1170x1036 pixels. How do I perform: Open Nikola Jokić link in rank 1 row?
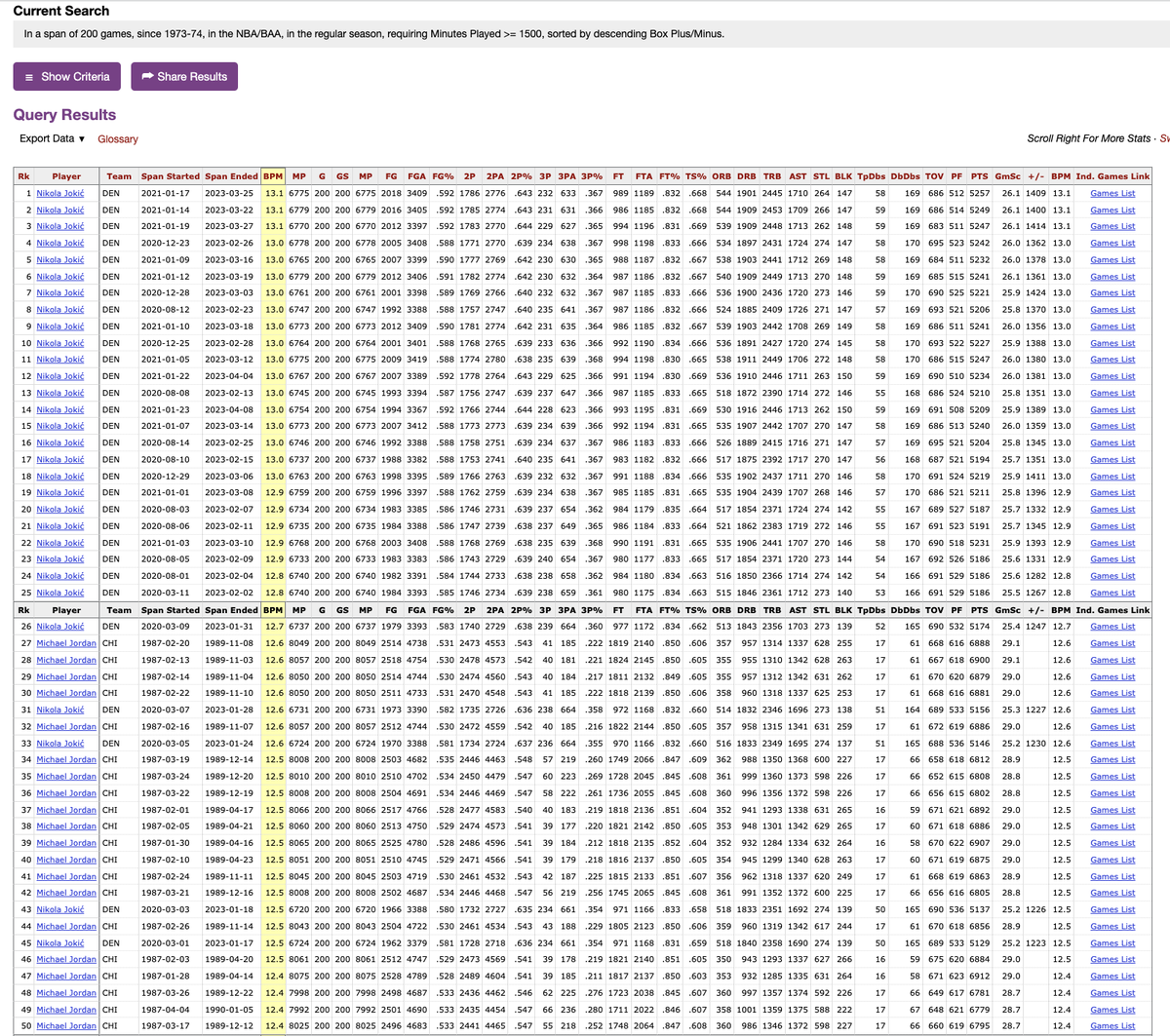(59, 193)
